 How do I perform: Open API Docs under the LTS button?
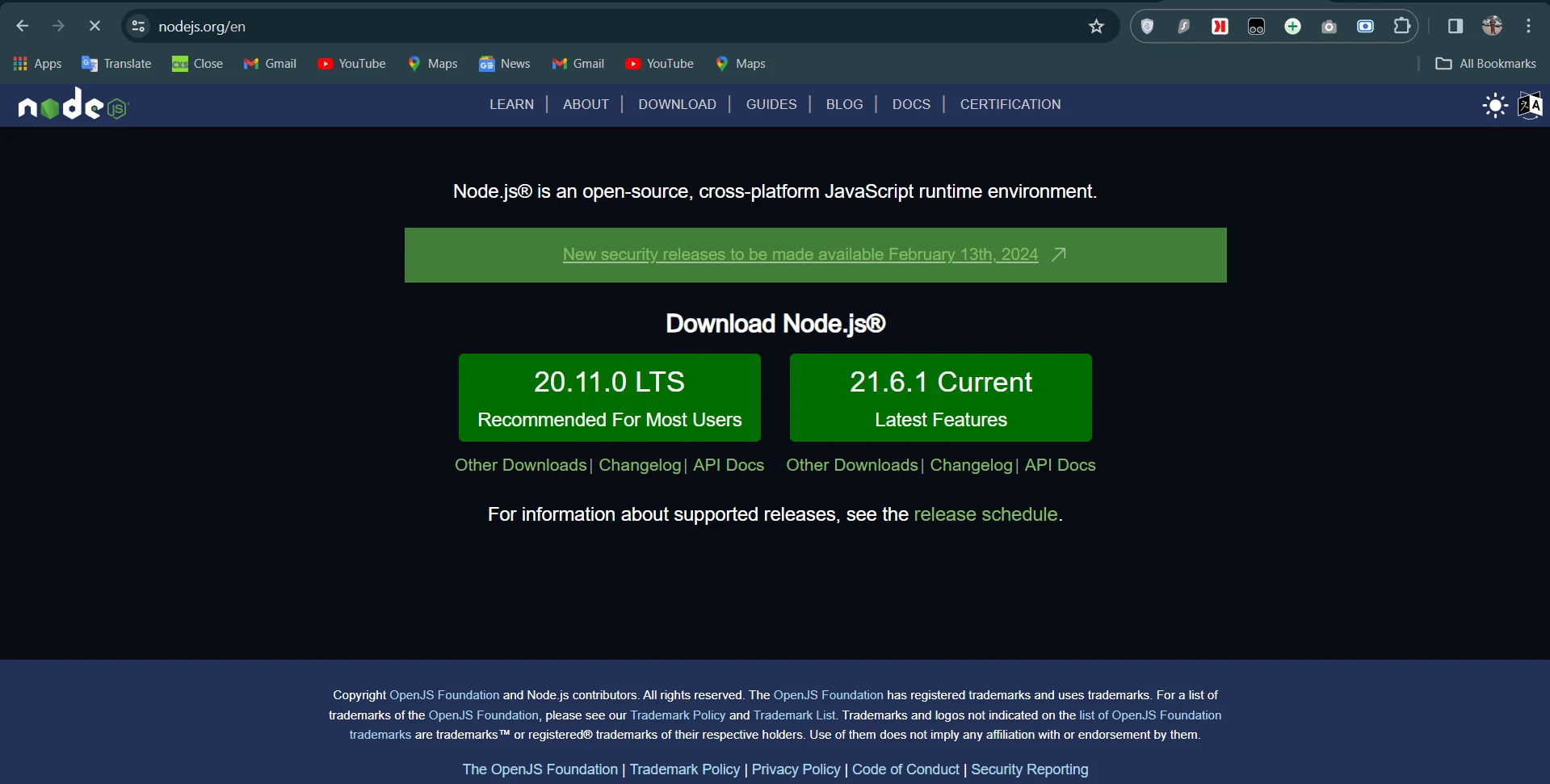(x=729, y=465)
